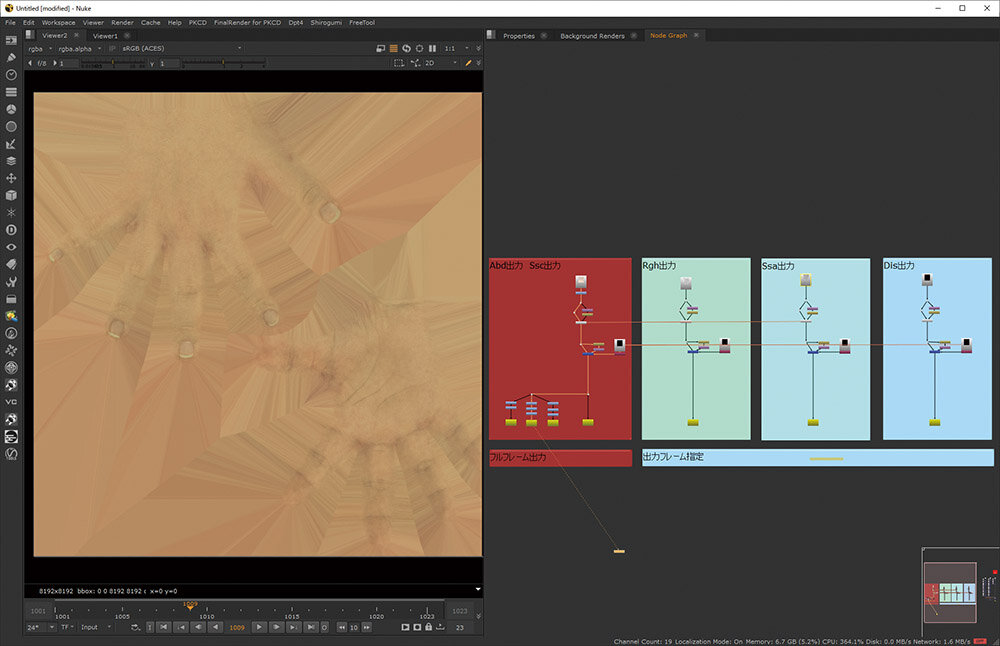The width and height of the screenshot is (1000, 646).
Task: Open the Merge nodes layers icon
Action: click(x=11, y=161)
